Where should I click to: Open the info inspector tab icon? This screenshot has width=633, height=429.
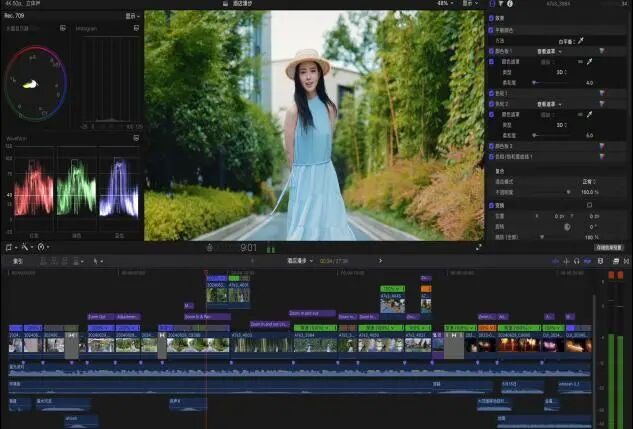(x=510, y=4)
